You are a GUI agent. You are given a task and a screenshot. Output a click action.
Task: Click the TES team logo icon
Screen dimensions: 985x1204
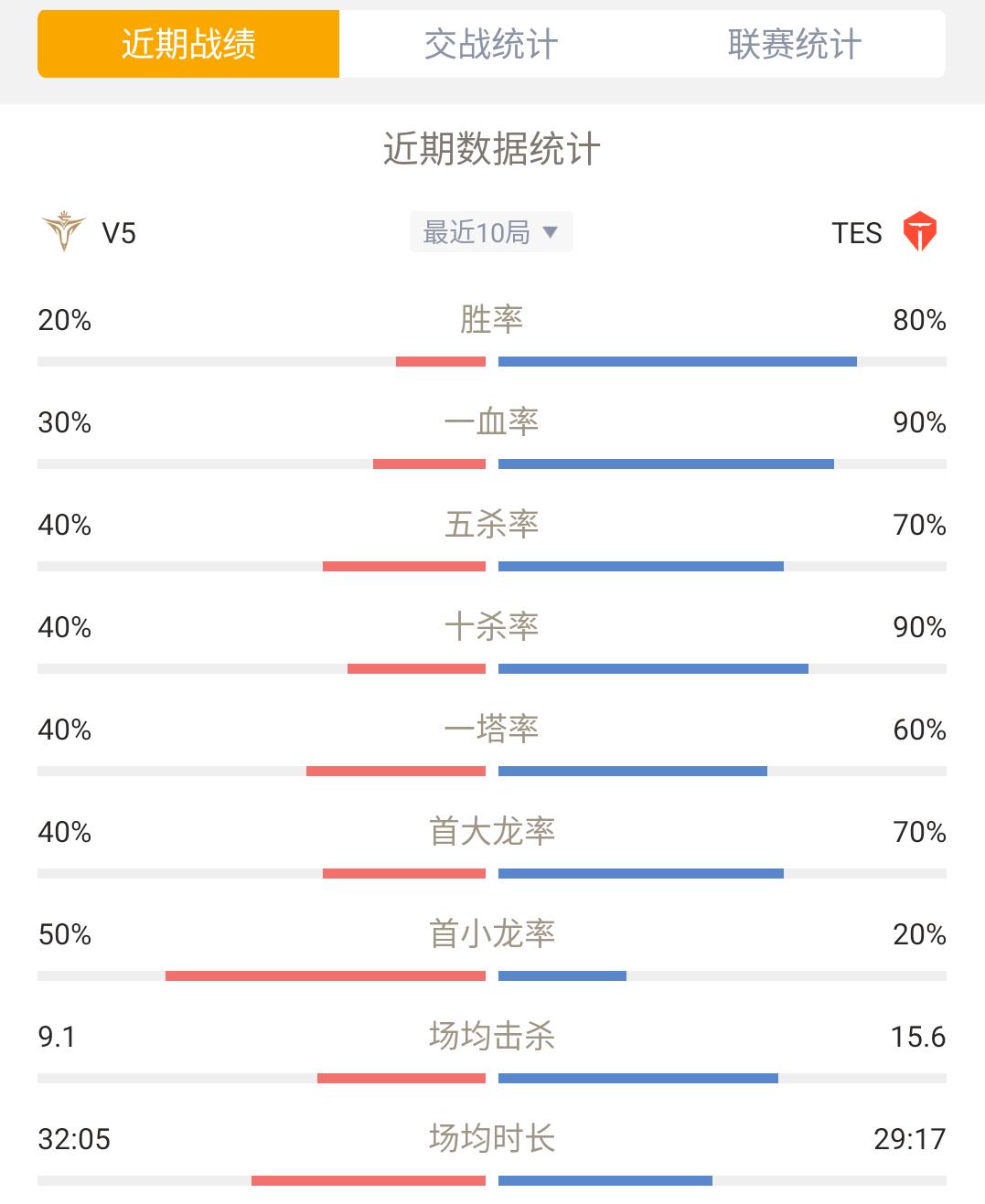pyautogui.click(x=919, y=232)
